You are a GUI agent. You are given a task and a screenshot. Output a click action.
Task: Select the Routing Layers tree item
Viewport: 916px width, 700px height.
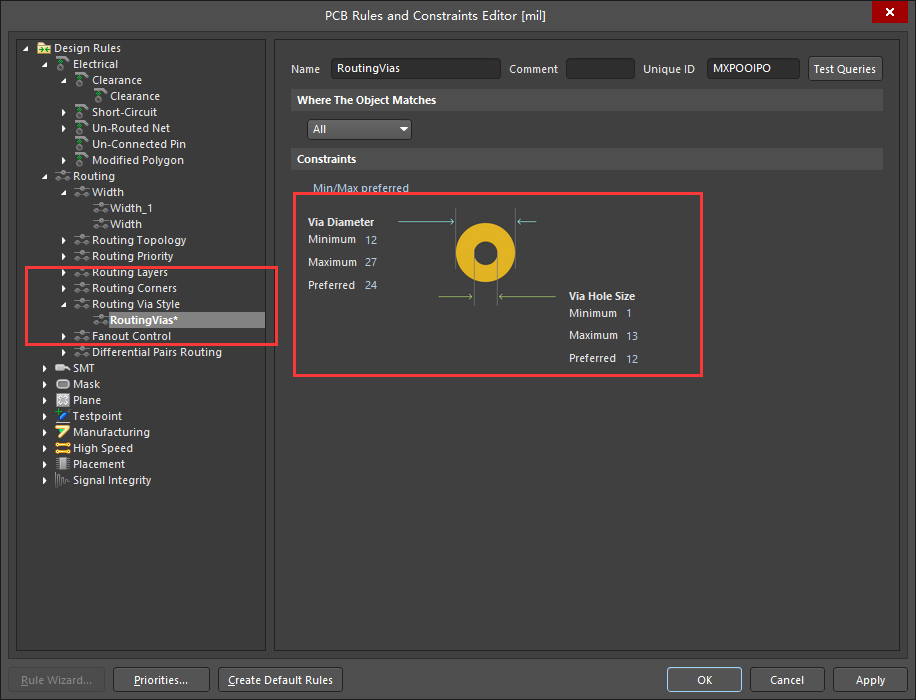(130, 272)
